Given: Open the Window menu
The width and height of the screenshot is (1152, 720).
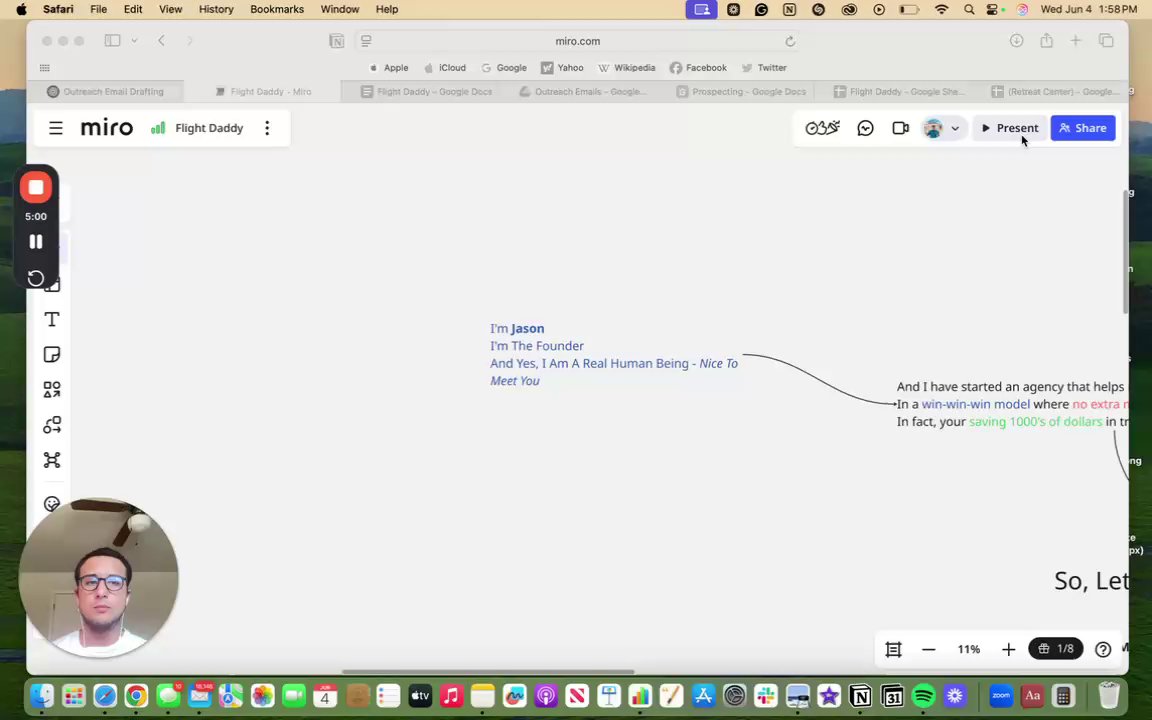Looking at the screenshot, I should tap(339, 9).
